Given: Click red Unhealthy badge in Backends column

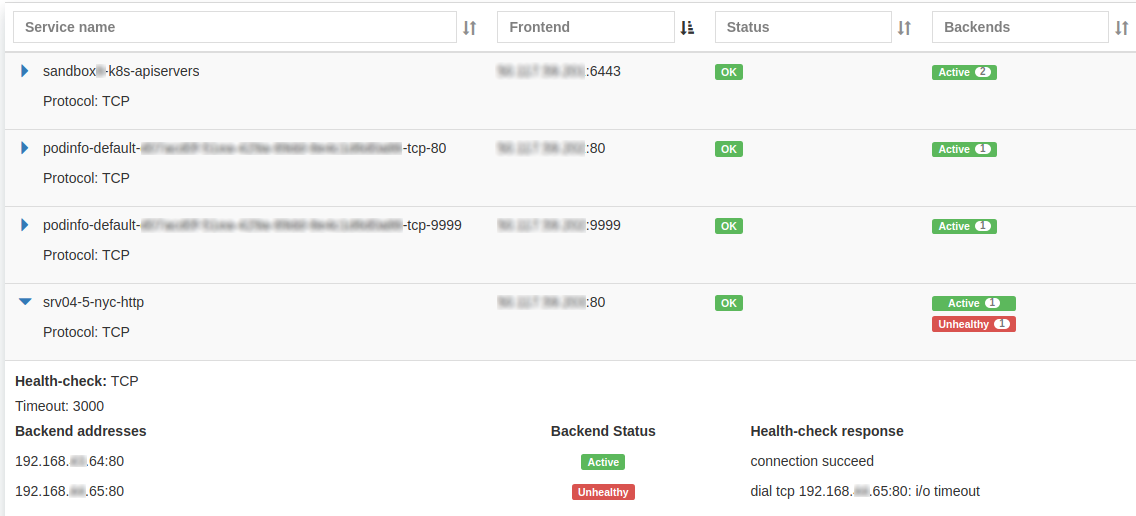Looking at the screenshot, I should [973, 324].
